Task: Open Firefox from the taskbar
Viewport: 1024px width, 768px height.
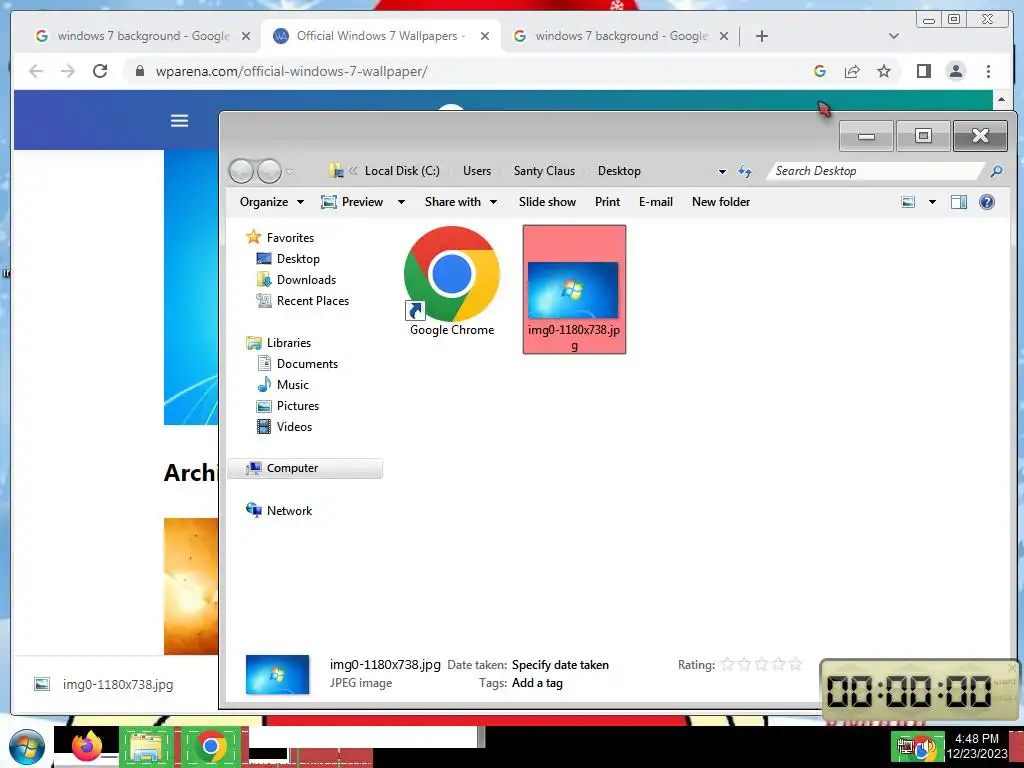Action: [86, 746]
